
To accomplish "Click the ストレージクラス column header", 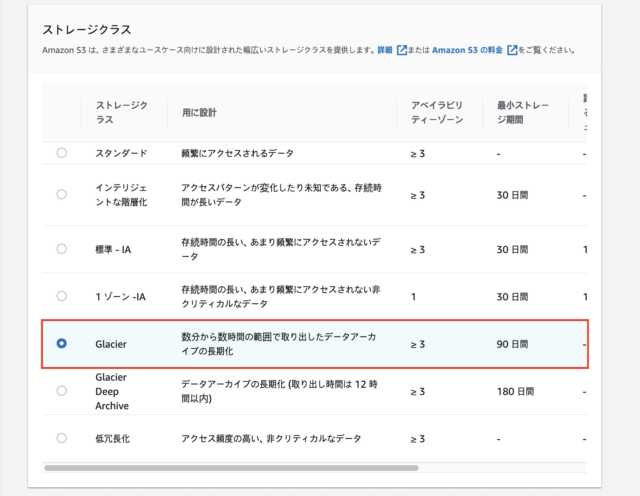I will 122,112.
